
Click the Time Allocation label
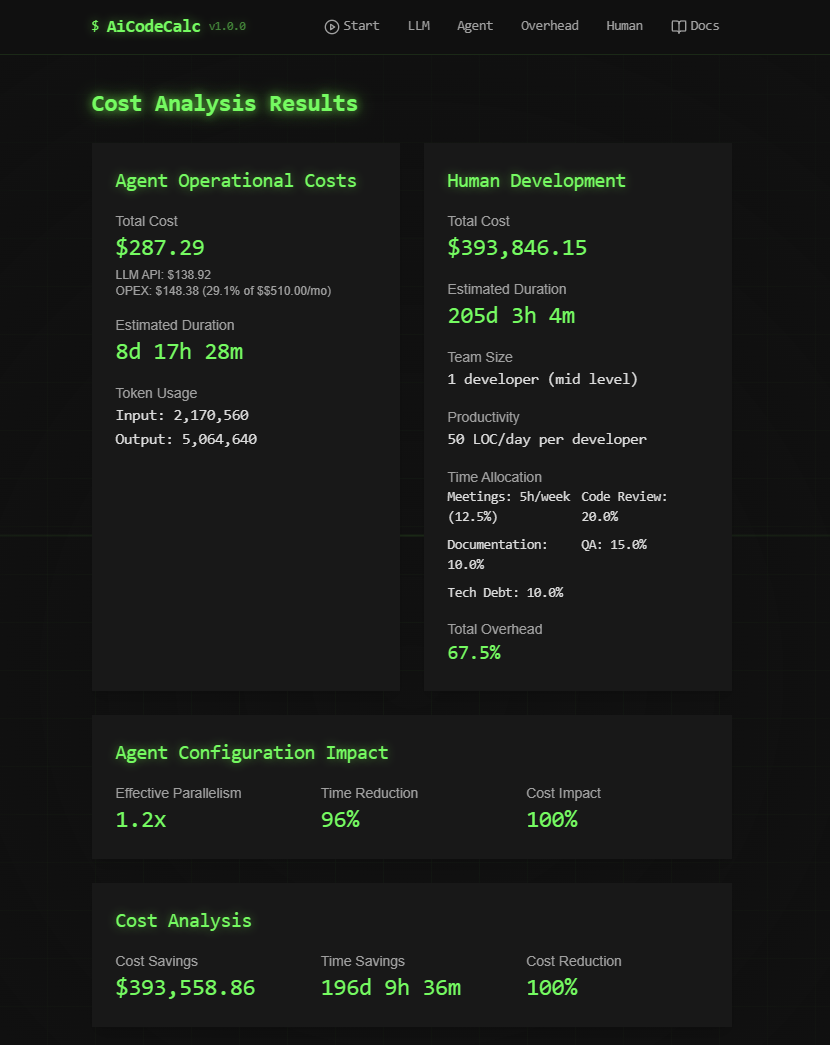tap(495, 477)
